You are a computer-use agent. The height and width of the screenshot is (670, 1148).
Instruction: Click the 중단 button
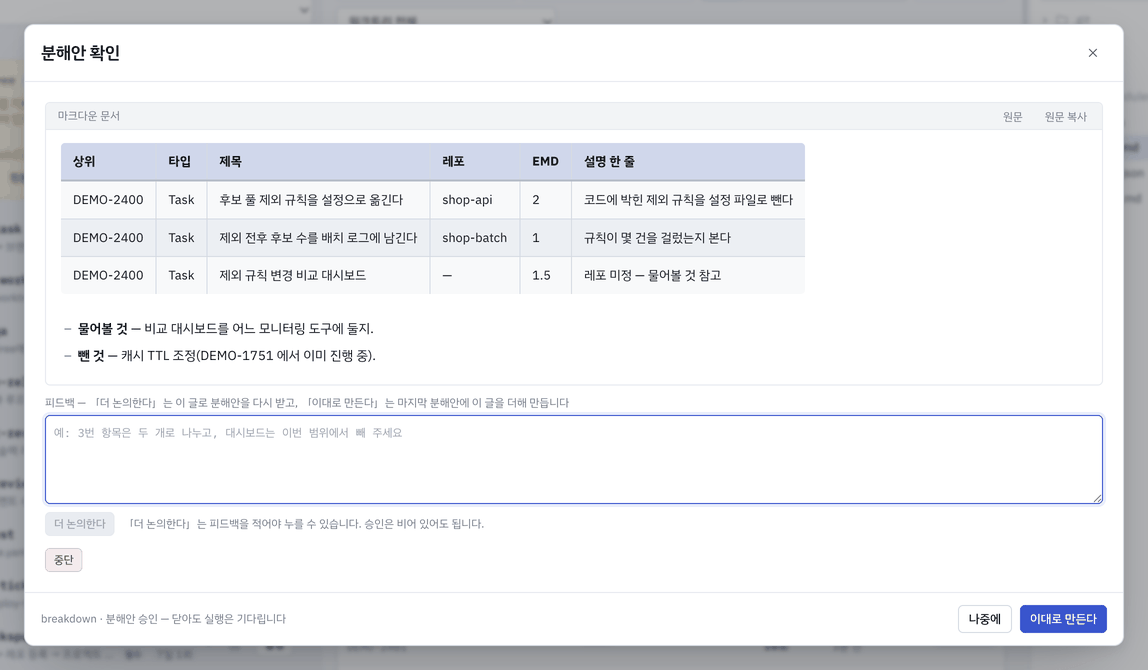64,559
